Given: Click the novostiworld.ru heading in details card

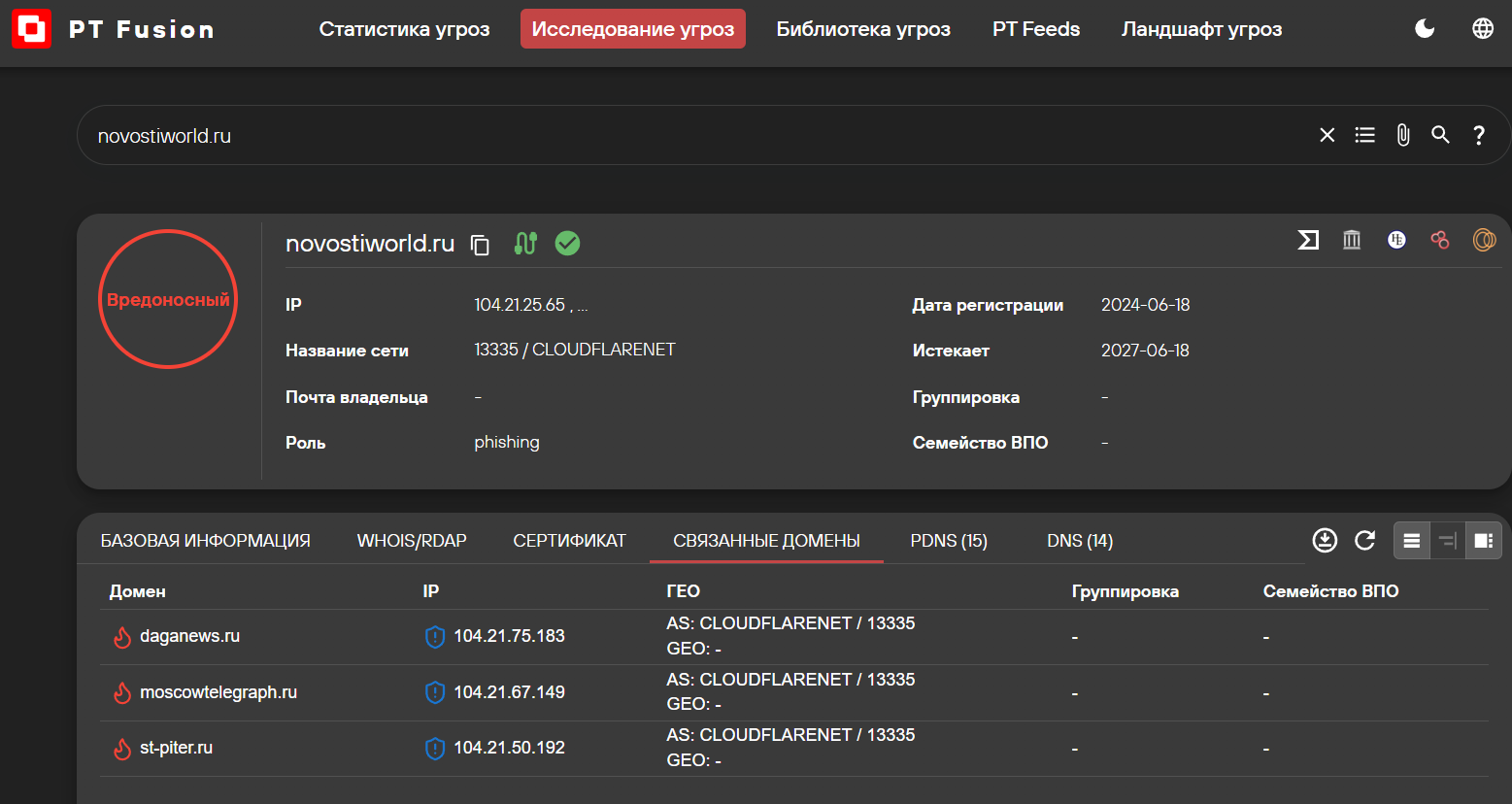Looking at the screenshot, I should pyautogui.click(x=370, y=244).
